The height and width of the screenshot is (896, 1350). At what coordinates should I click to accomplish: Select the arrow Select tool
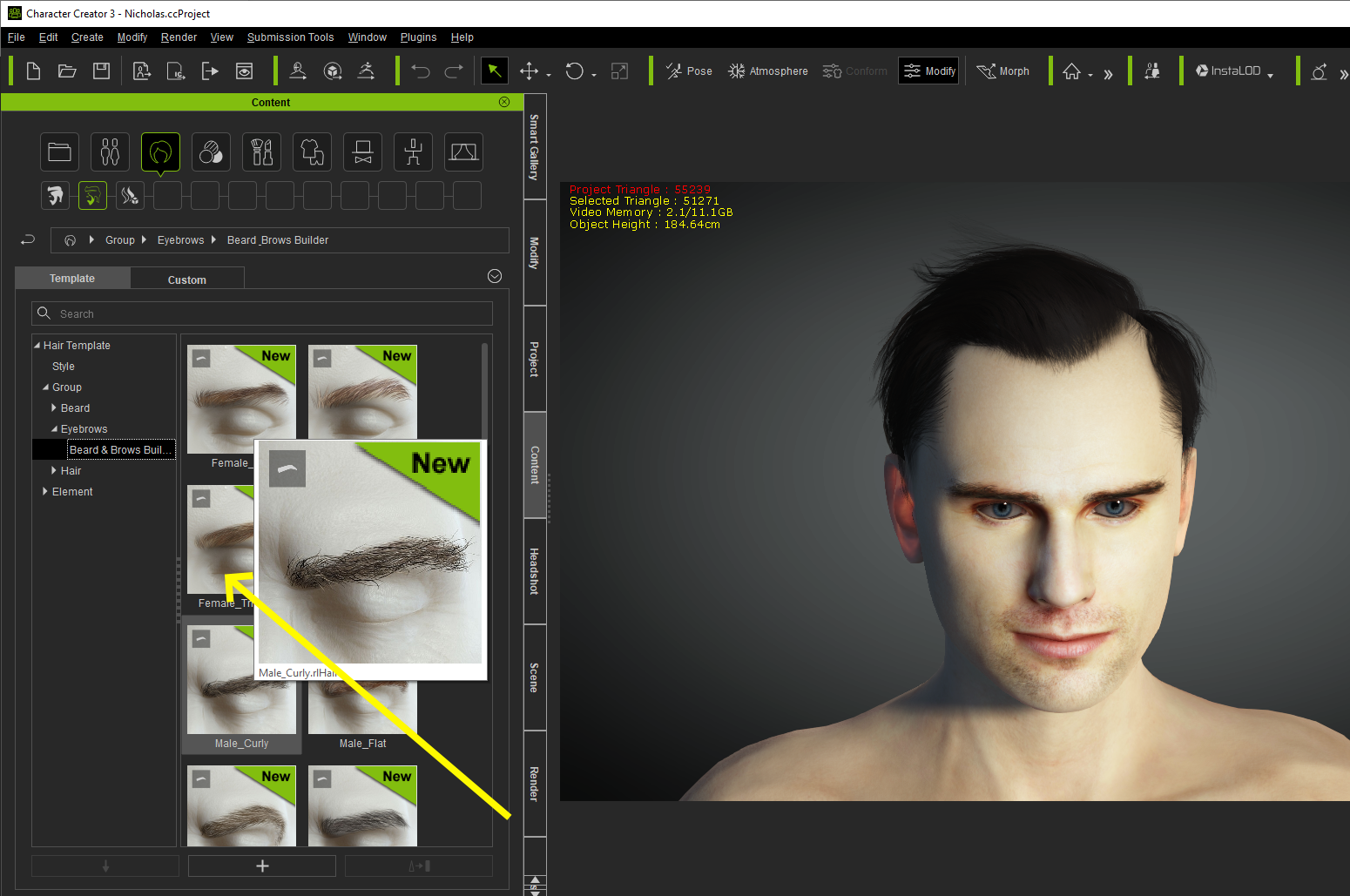[495, 71]
